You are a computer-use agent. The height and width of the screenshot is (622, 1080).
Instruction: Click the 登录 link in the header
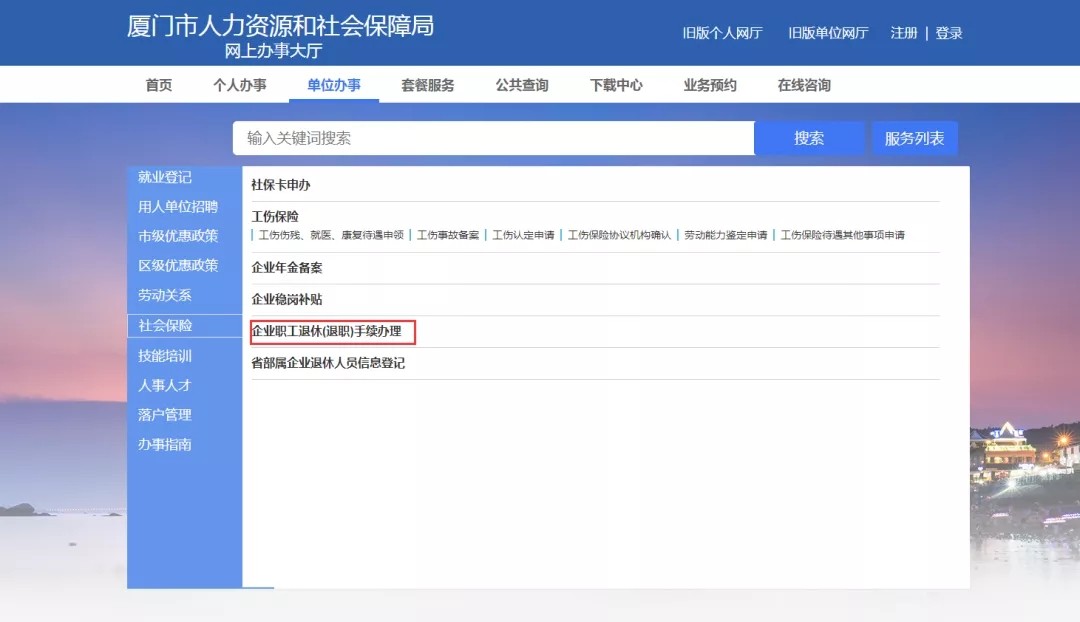[x=948, y=33]
